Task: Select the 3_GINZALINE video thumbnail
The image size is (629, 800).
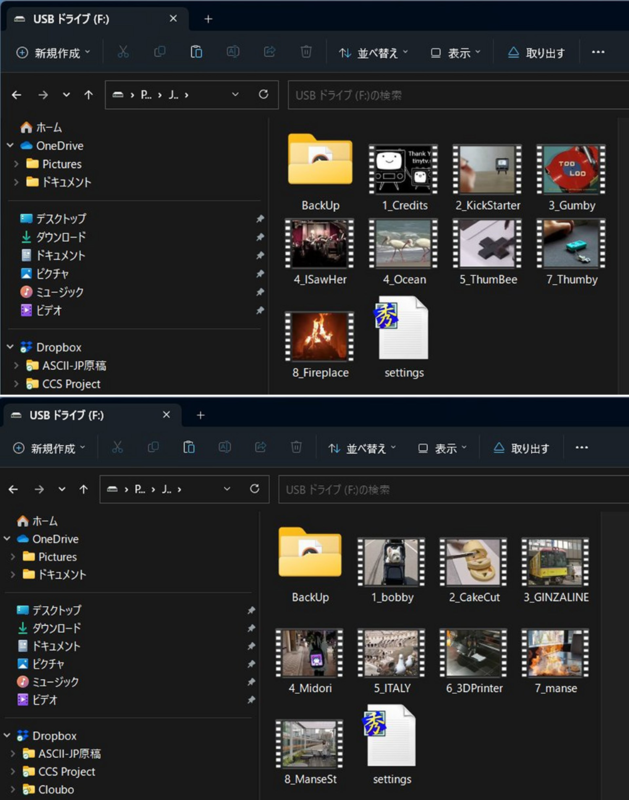Action: 555,563
